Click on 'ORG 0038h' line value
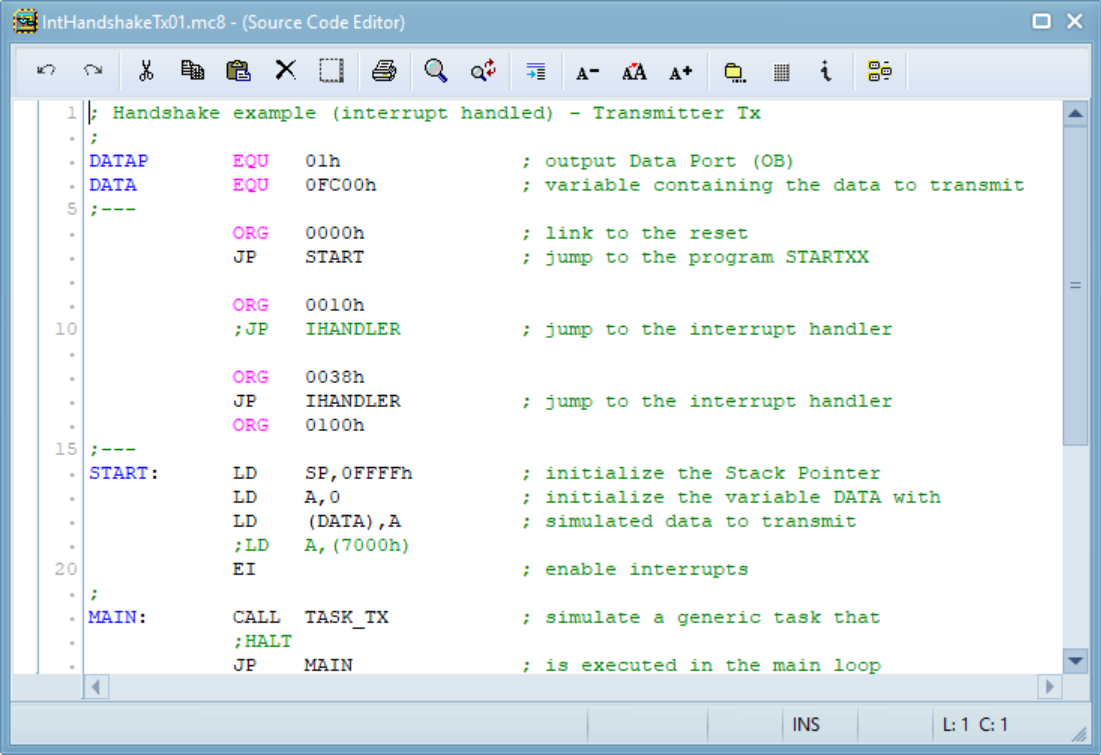This screenshot has height=755, width=1101. point(334,377)
